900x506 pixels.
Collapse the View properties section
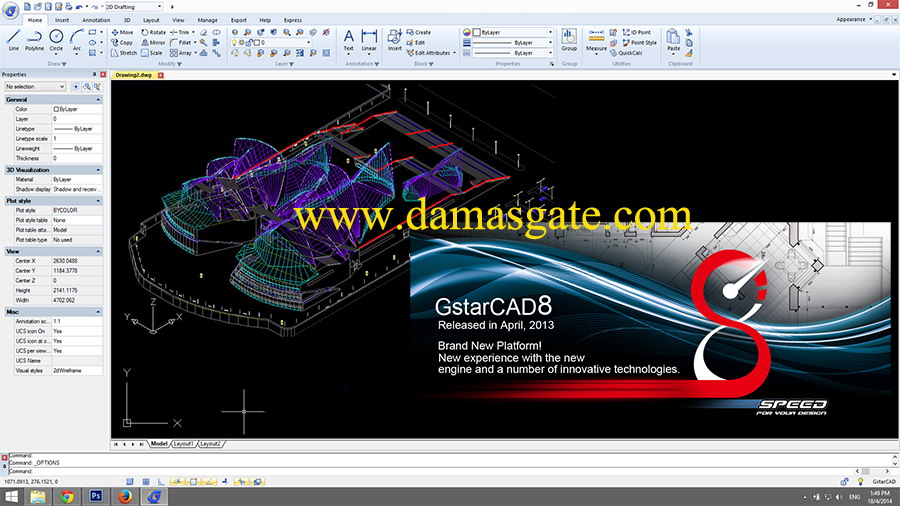(x=98, y=251)
